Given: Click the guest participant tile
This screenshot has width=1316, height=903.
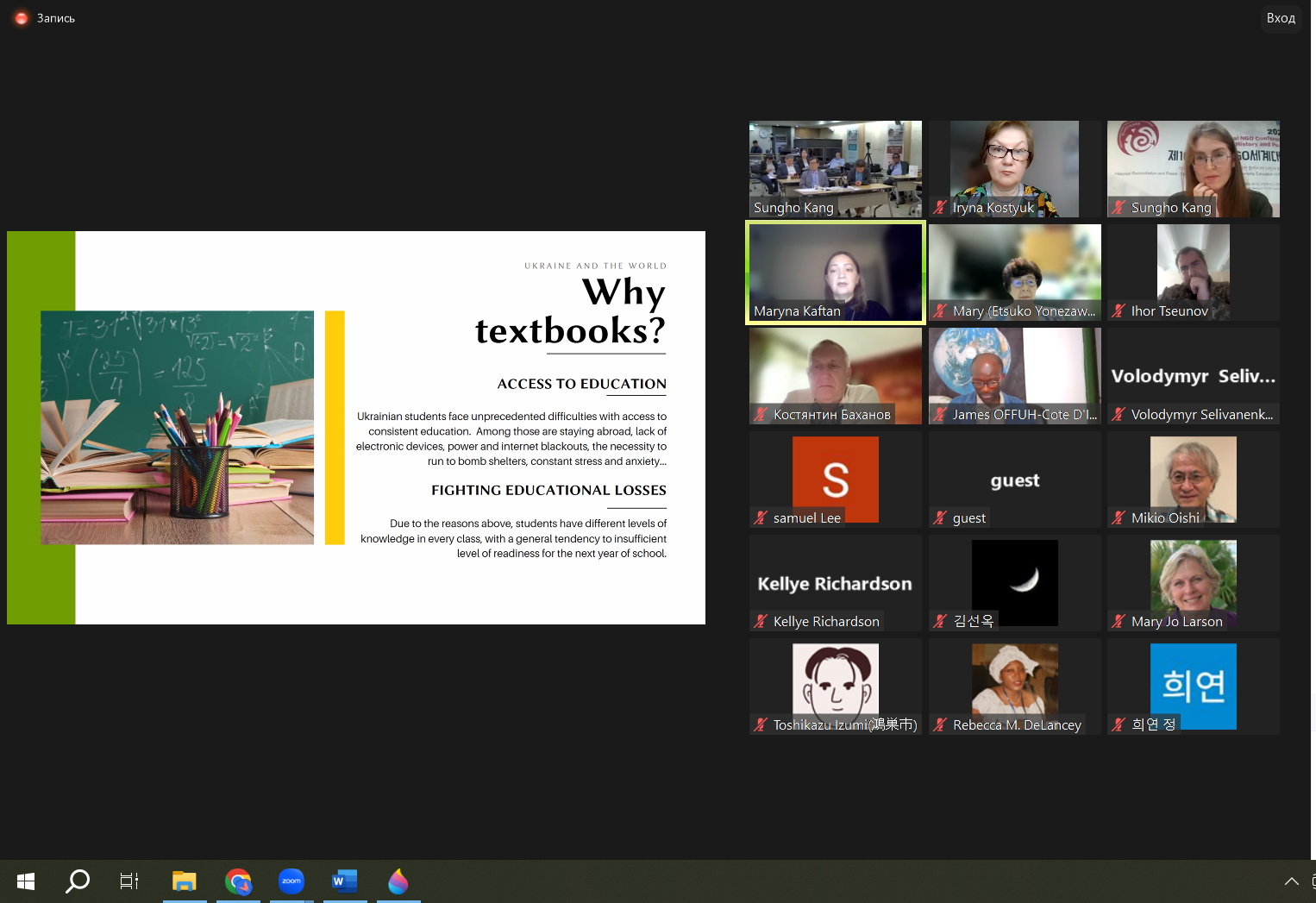Looking at the screenshot, I should [1014, 479].
